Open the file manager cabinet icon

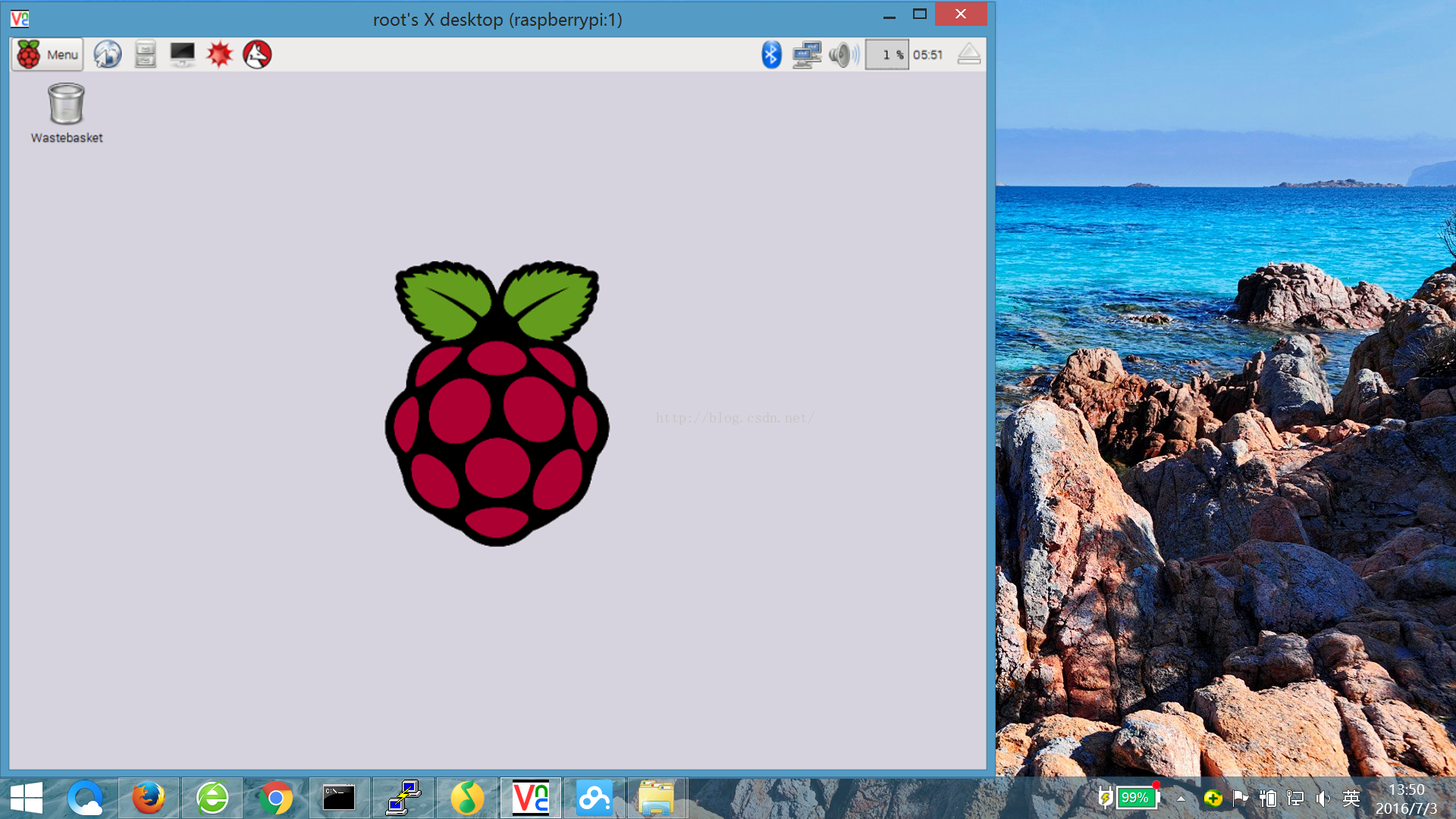click(145, 55)
